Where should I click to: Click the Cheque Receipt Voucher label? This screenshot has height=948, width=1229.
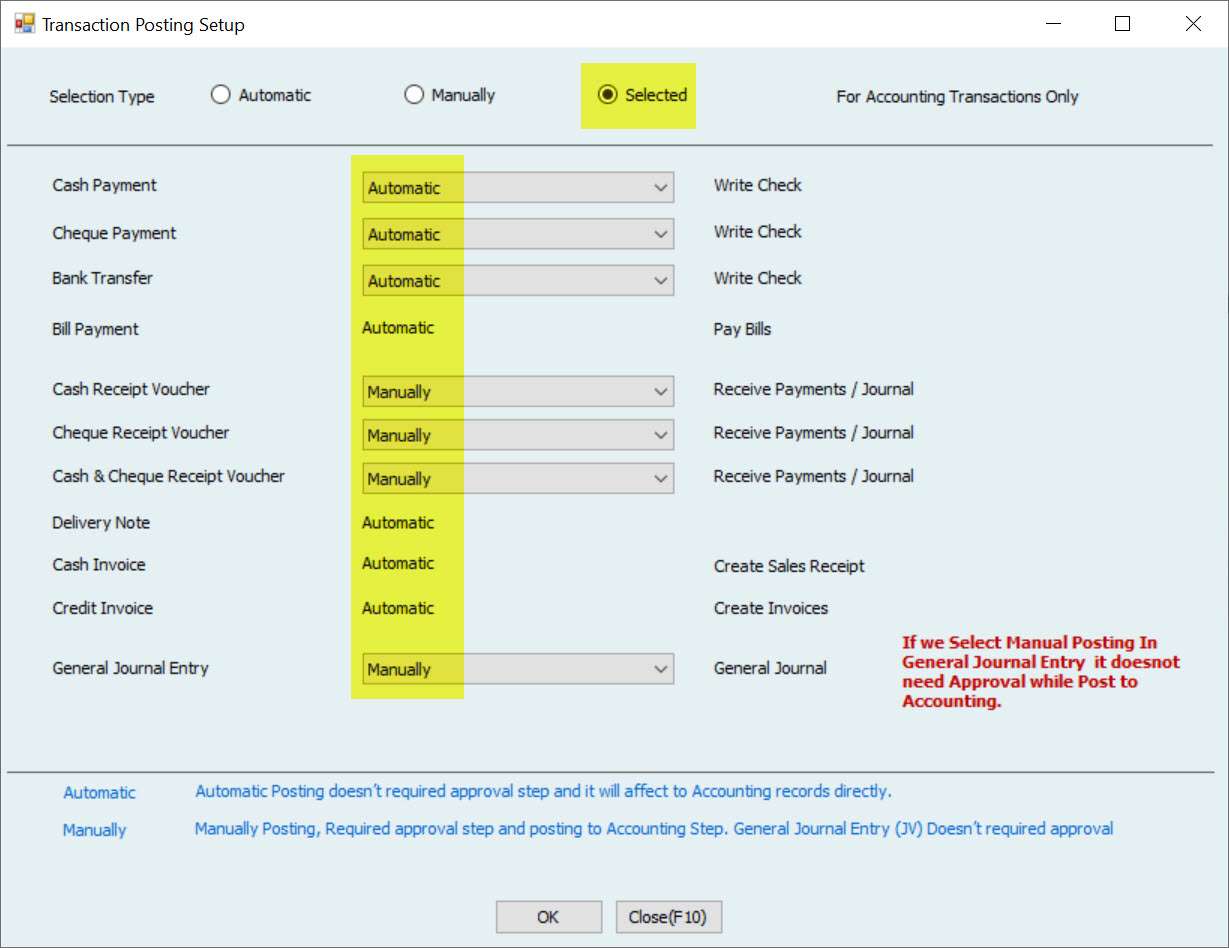point(141,433)
